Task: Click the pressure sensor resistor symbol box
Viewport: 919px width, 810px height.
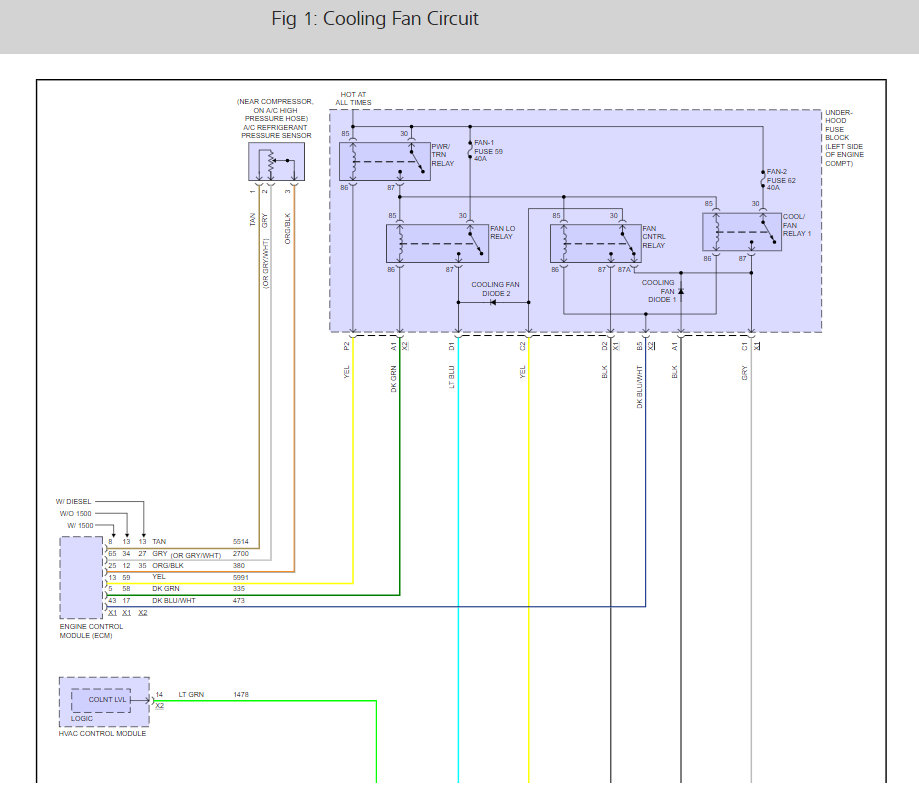Action: click(276, 161)
